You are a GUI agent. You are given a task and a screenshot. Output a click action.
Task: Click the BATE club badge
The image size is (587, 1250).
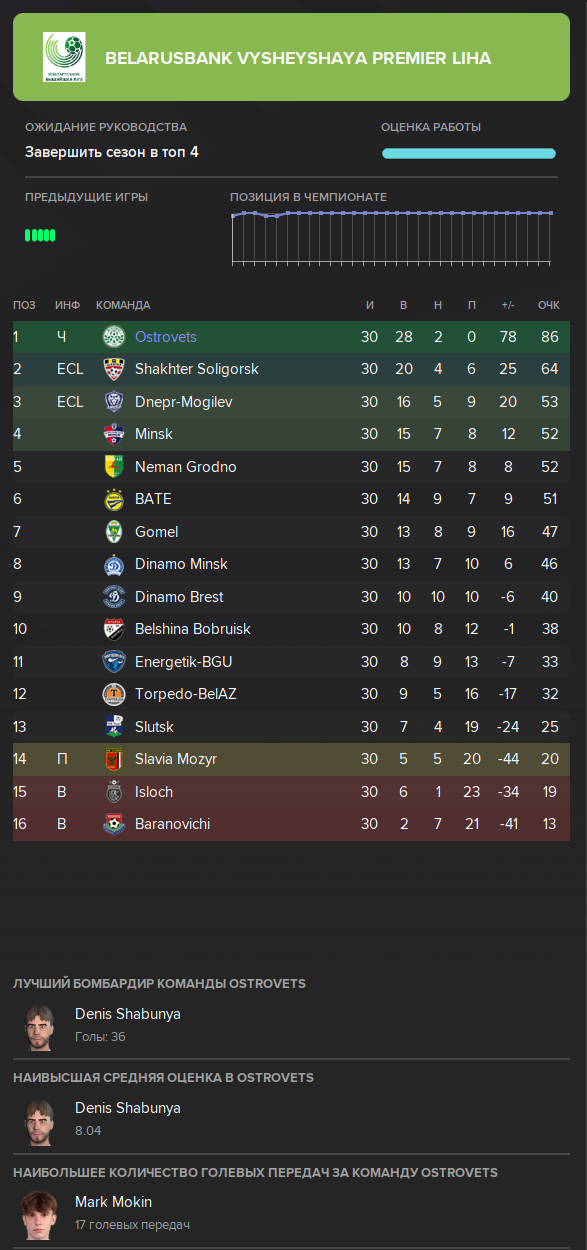coord(114,499)
